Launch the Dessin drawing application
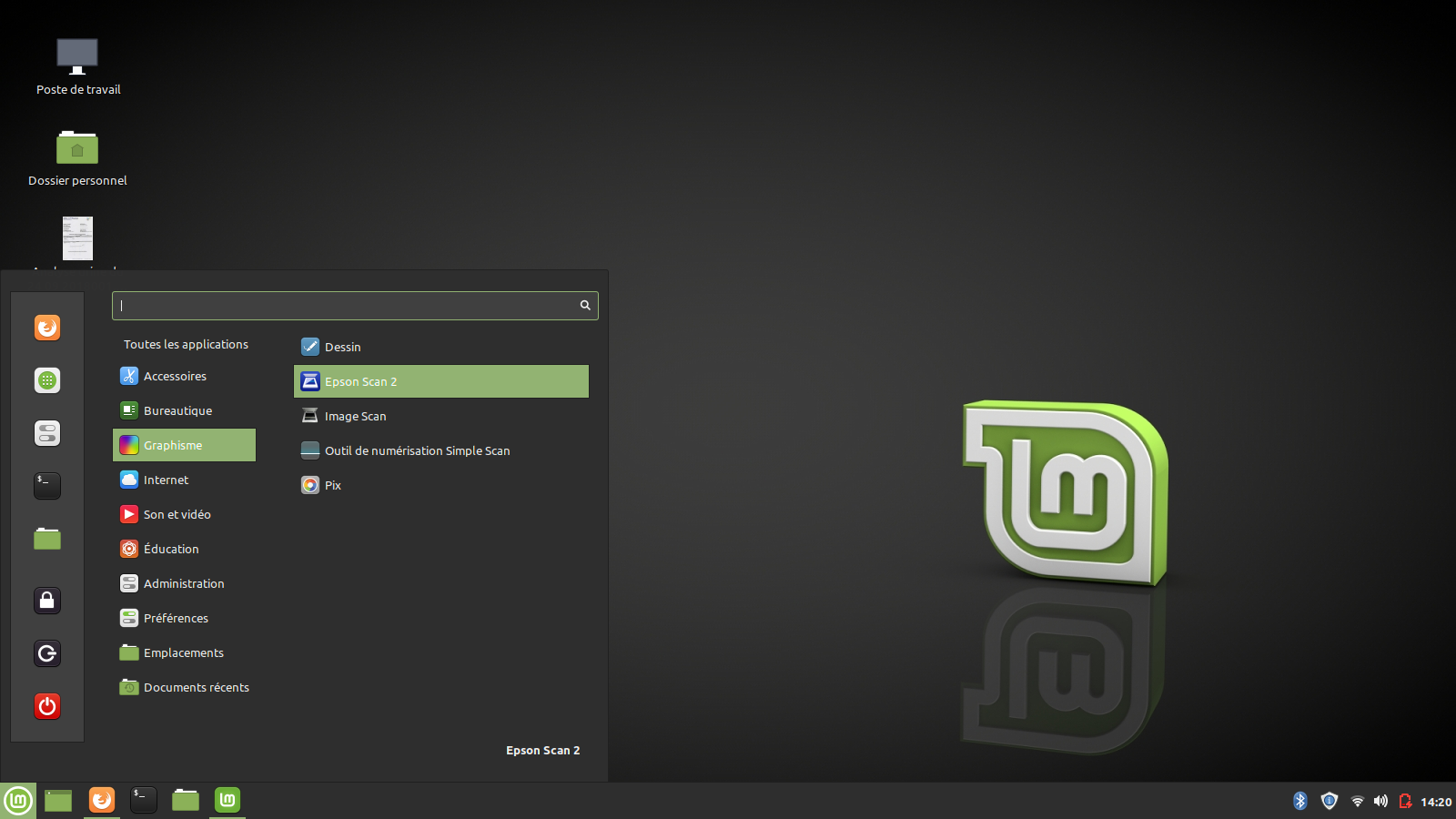The image size is (1456, 819). pyautogui.click(x=441, y=347)
